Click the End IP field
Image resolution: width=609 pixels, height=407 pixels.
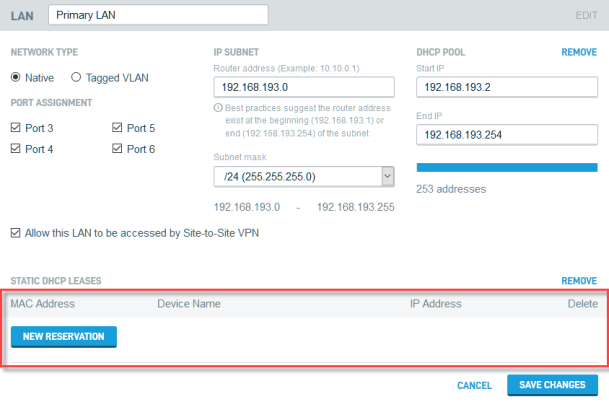(x=506, y=134)
